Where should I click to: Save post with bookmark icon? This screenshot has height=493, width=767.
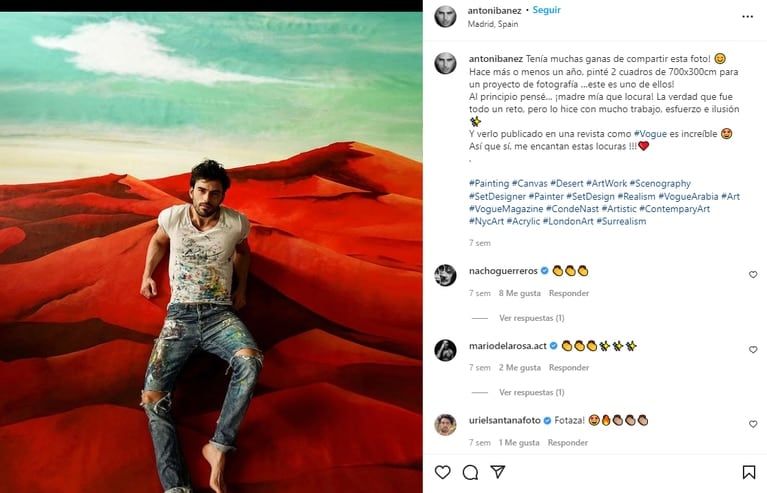749,472
